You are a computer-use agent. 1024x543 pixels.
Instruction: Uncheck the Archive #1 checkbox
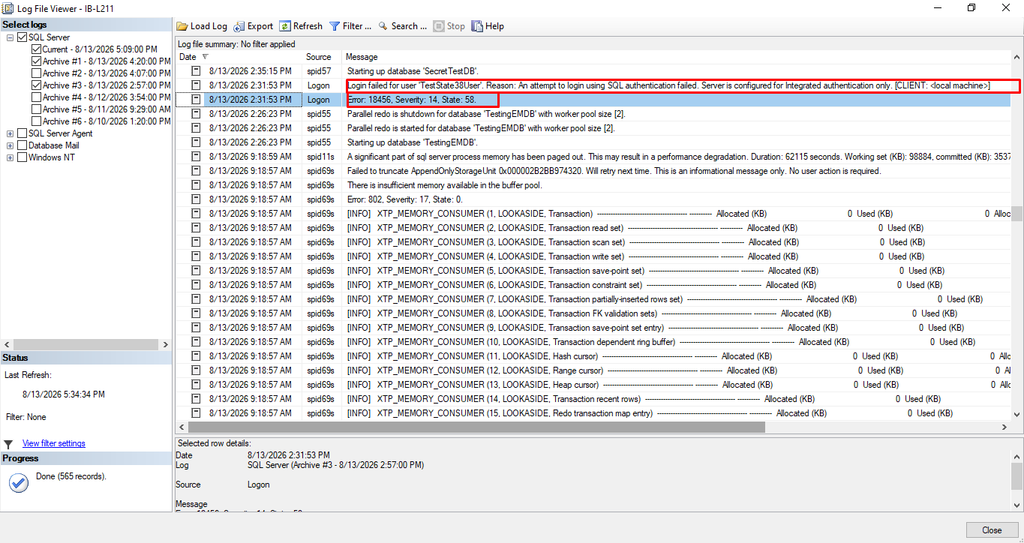[x=36, y=61]
